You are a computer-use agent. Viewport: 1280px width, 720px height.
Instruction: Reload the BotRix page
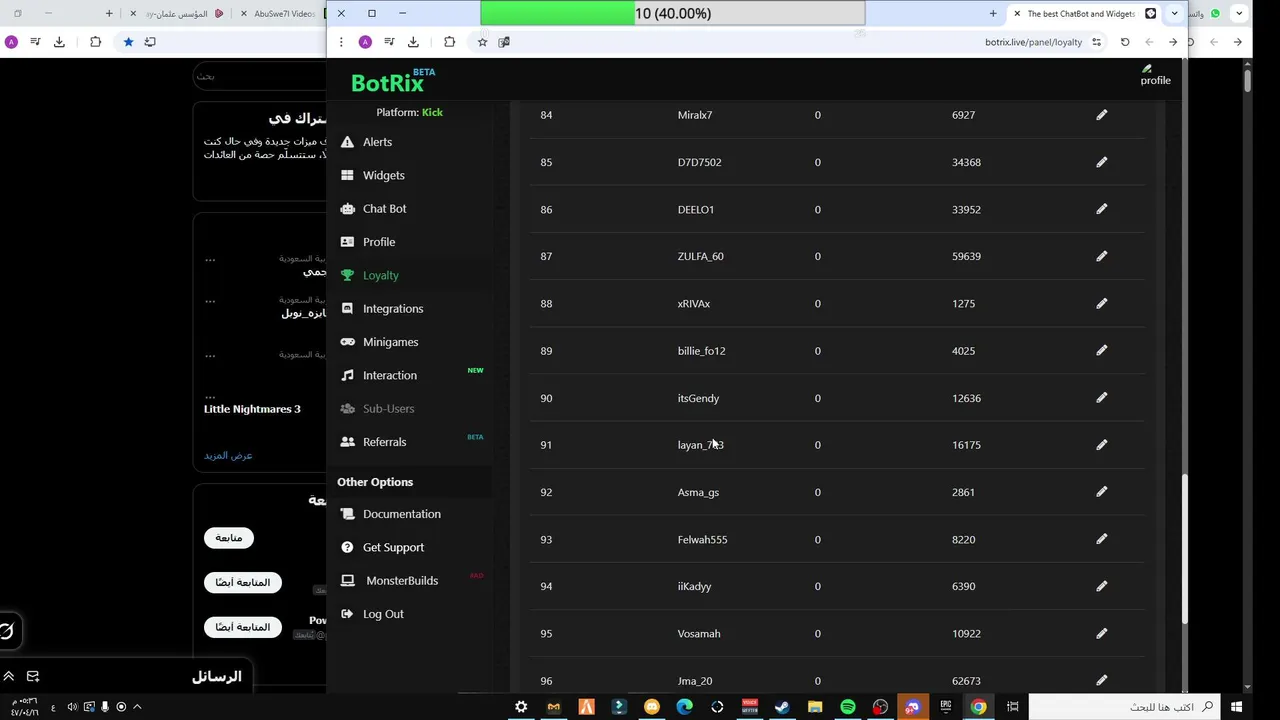(x=1125, y=42)
